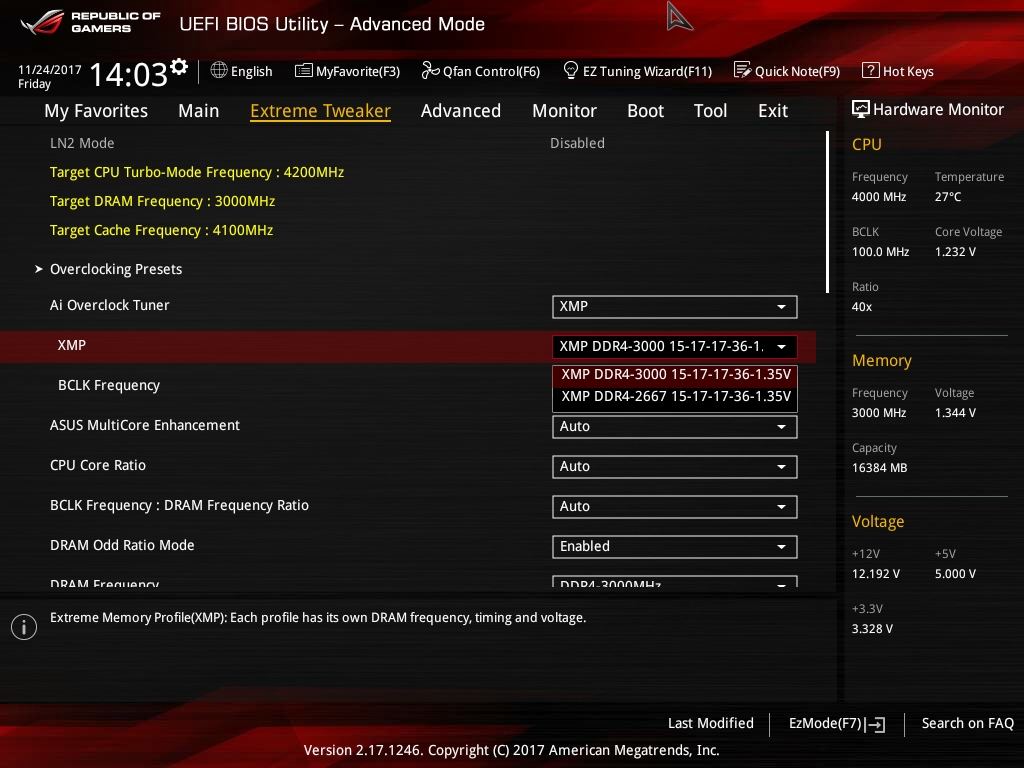Click the Memory heading in Hardware Monitor
1024x768 pixels.
tap(882, 360)
